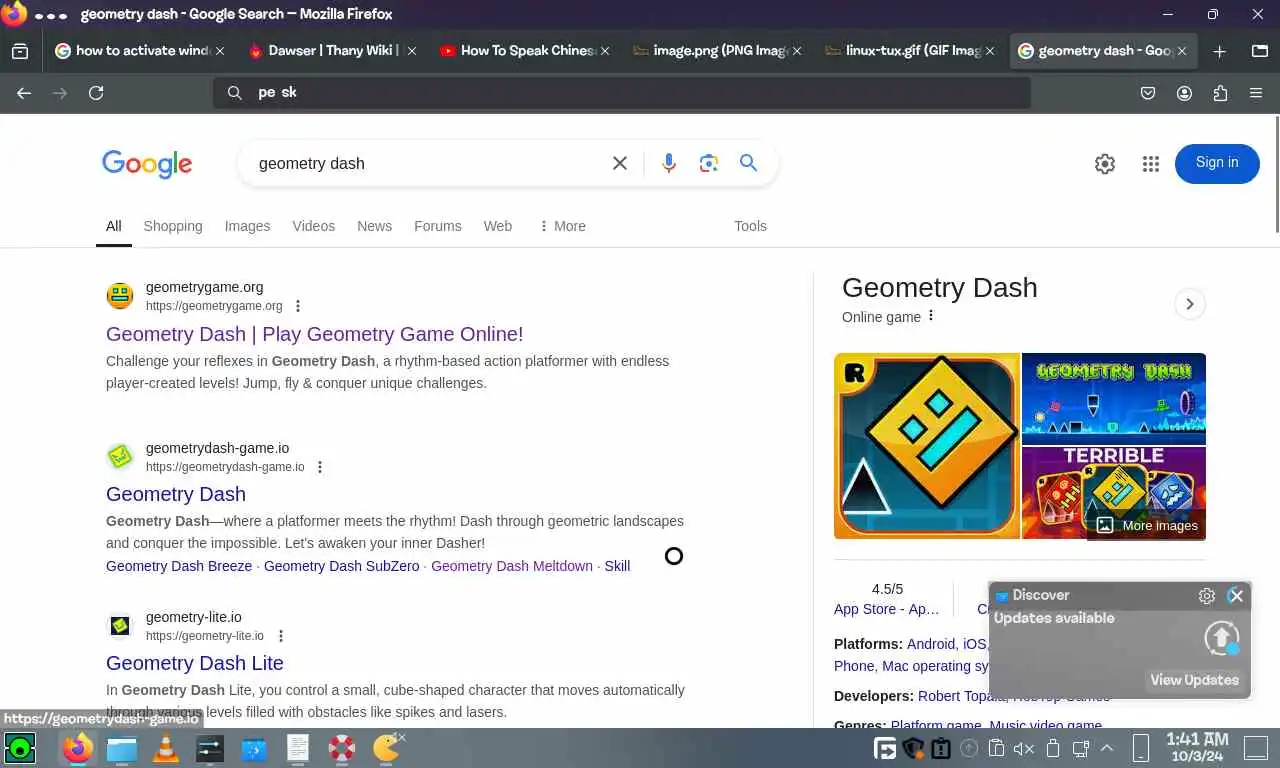
Task: Open the Tools search options
Action: tap(750, 226)
